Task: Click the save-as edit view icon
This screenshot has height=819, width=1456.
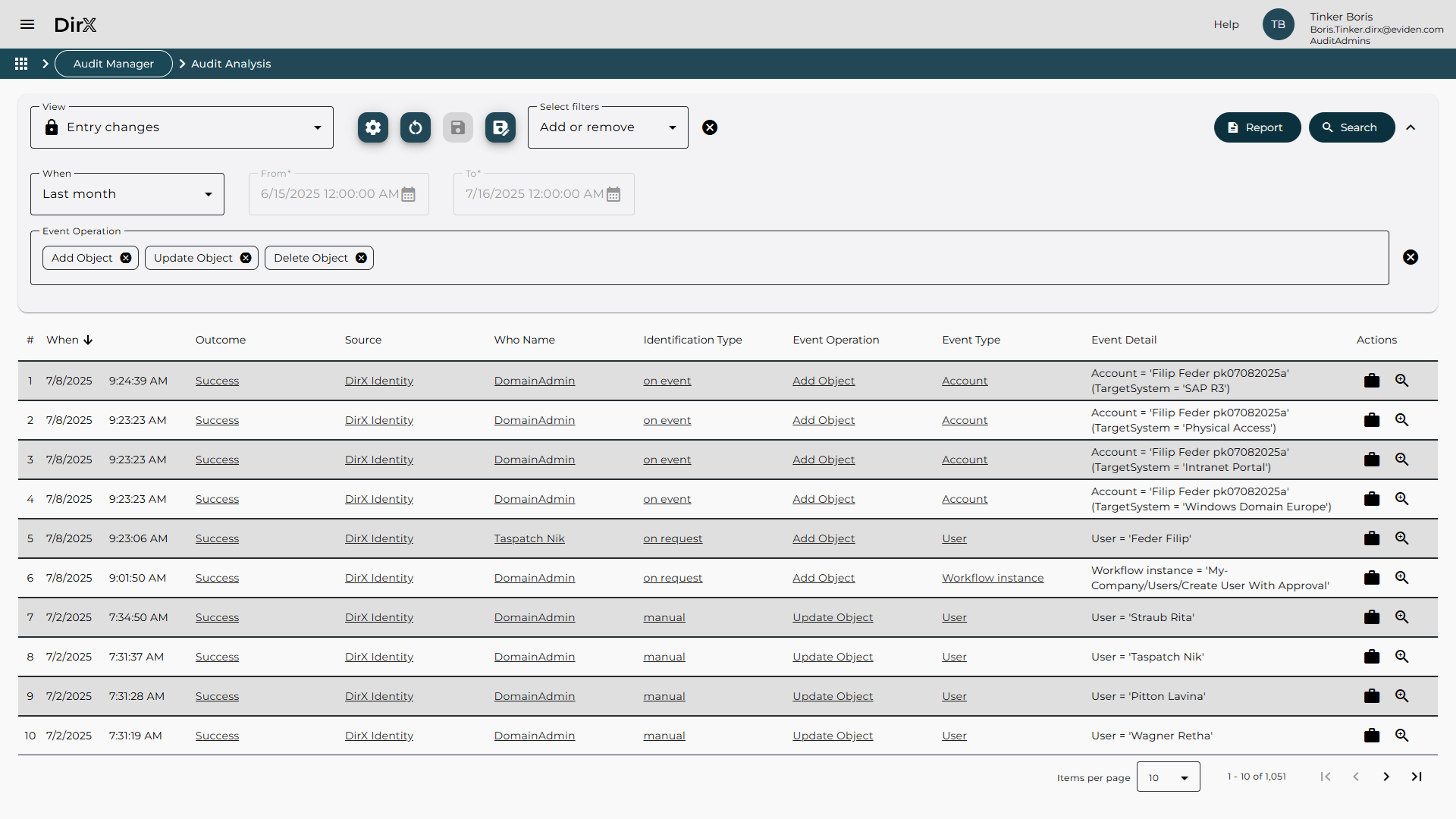Action: (500, 127)
